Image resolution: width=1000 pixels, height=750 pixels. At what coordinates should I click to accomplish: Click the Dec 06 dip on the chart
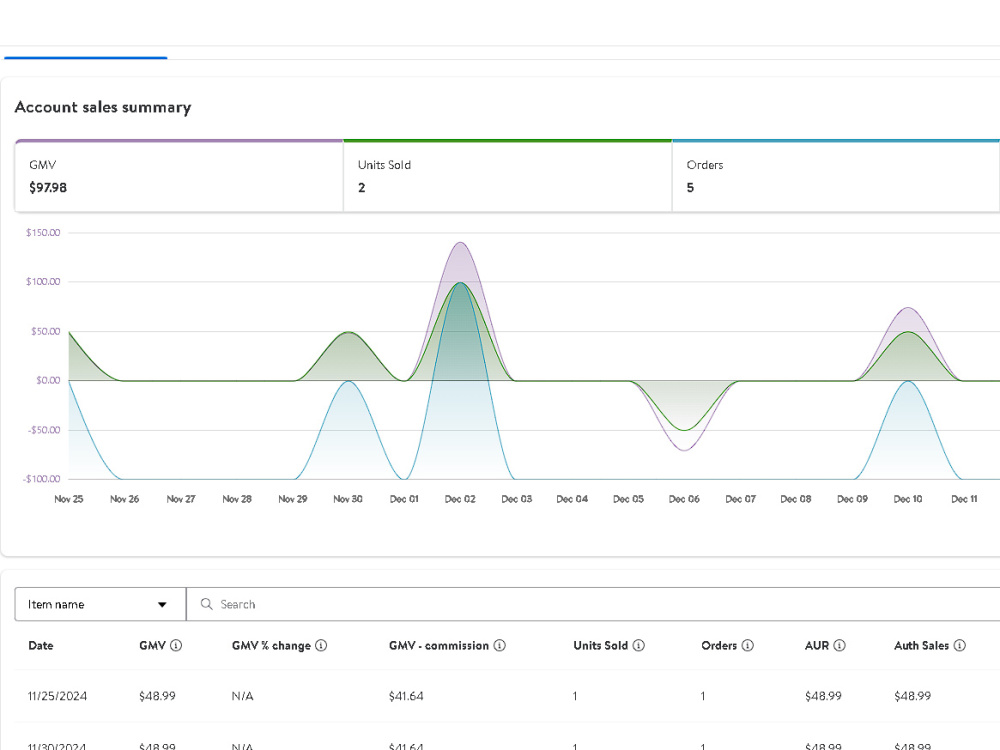684,450
